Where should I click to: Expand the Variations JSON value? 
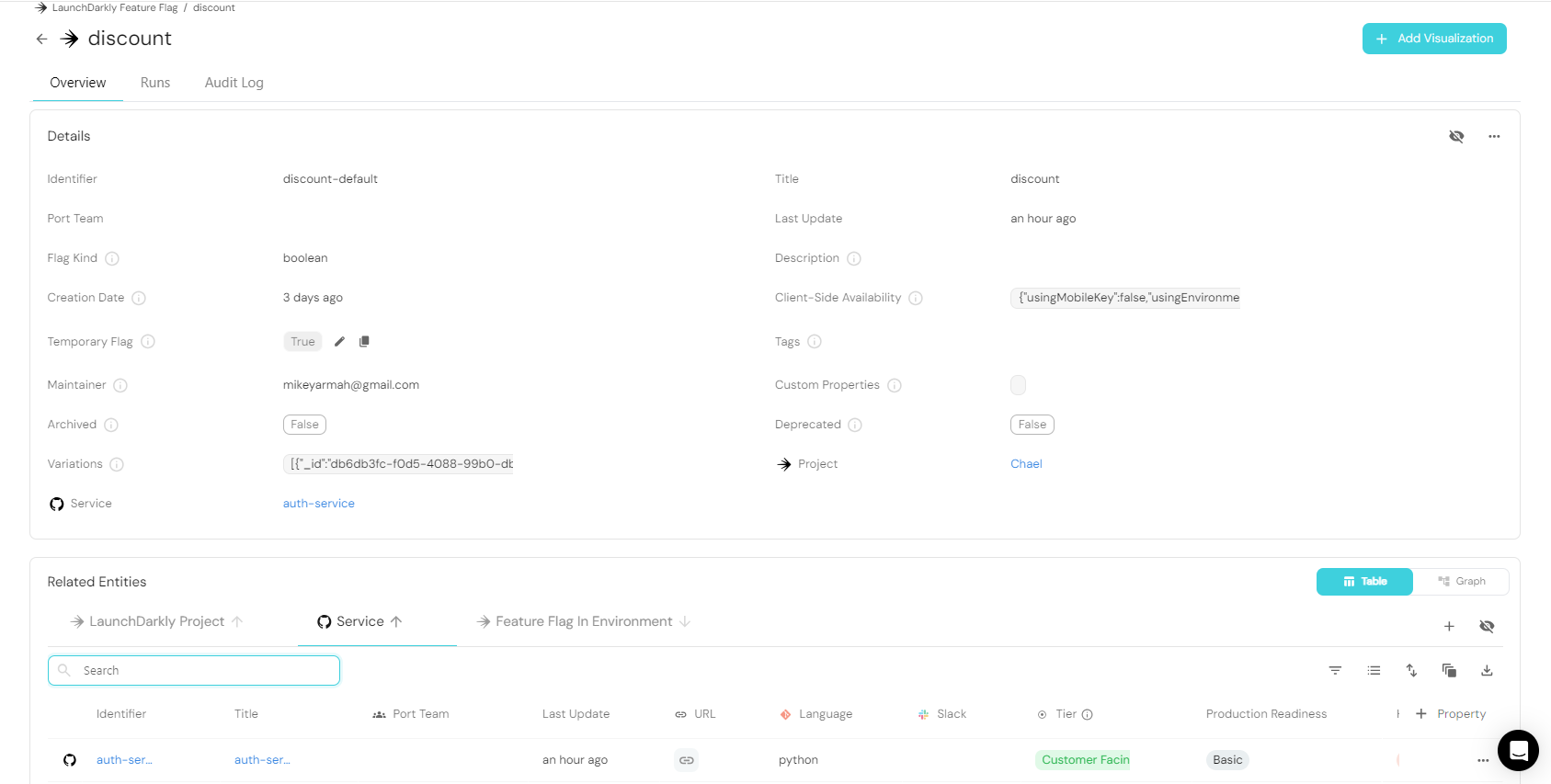(x=398, y=464)
